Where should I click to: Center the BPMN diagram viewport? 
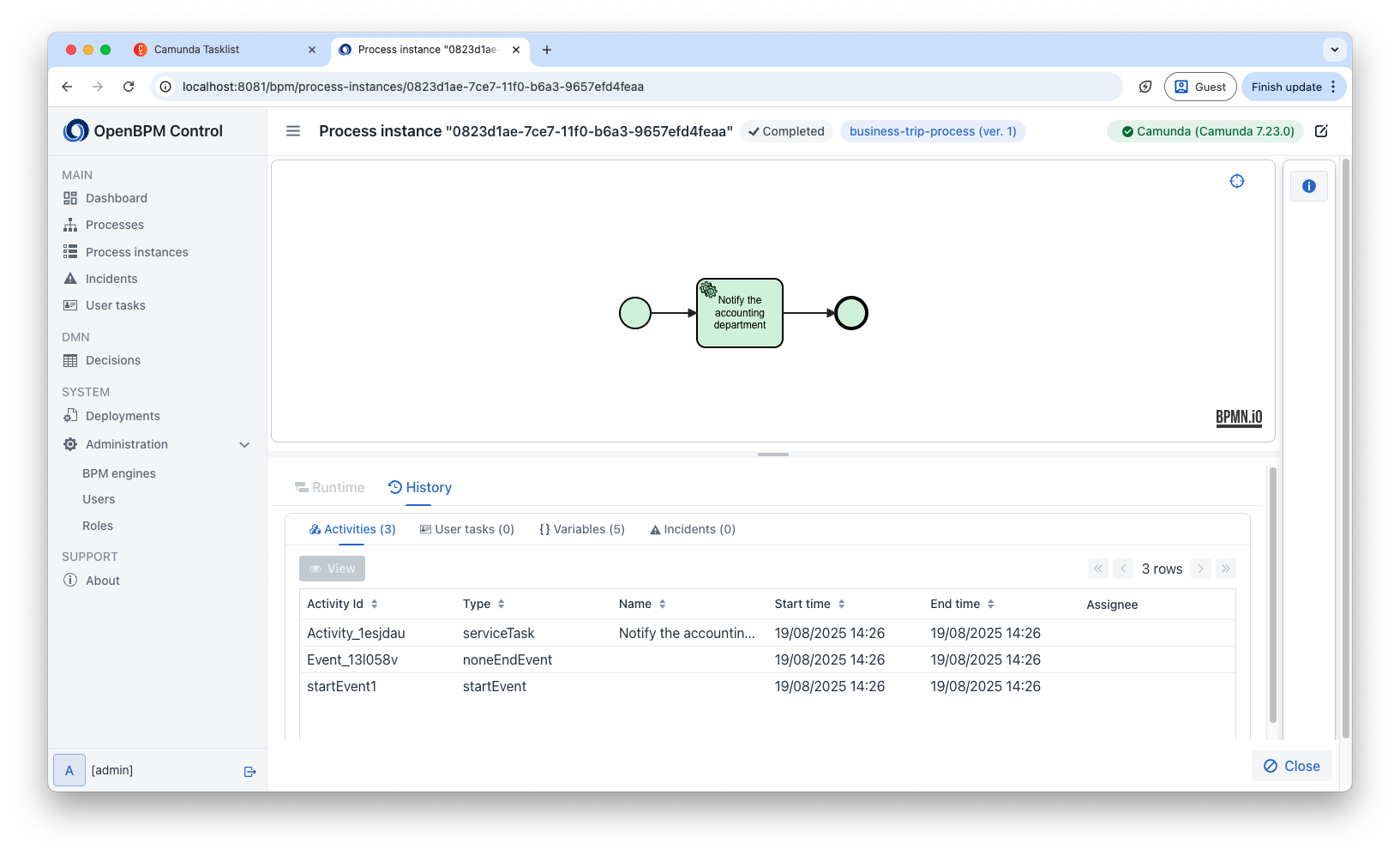[x=1237, y=181]
